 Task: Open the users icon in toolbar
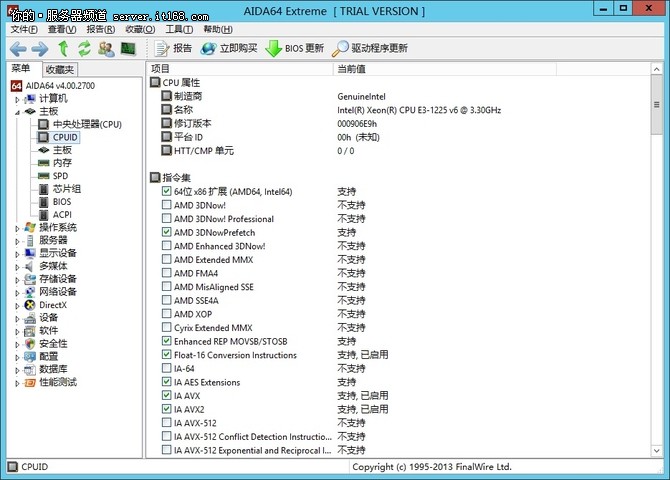(x=106, y=49)
